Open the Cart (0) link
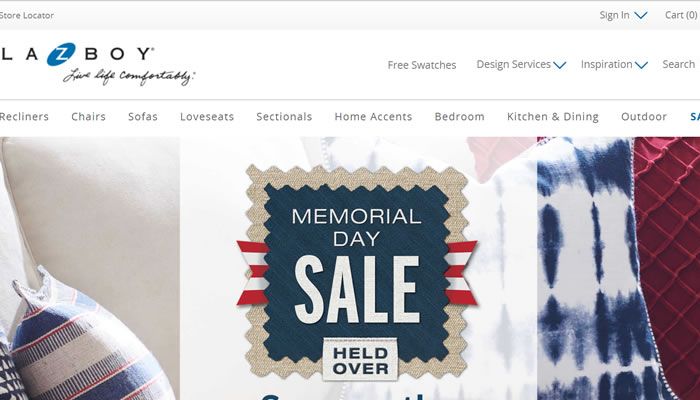Image resolution: width=700 pixels, height=400 pixels. coord(681,15)
